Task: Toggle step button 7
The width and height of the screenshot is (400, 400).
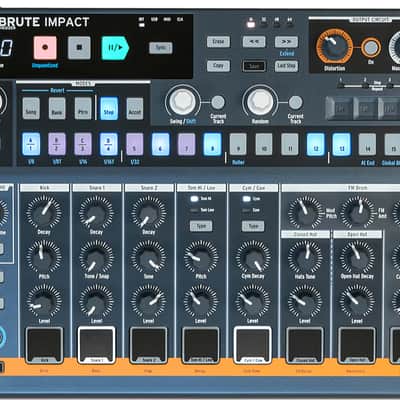Action: [186, 144]
